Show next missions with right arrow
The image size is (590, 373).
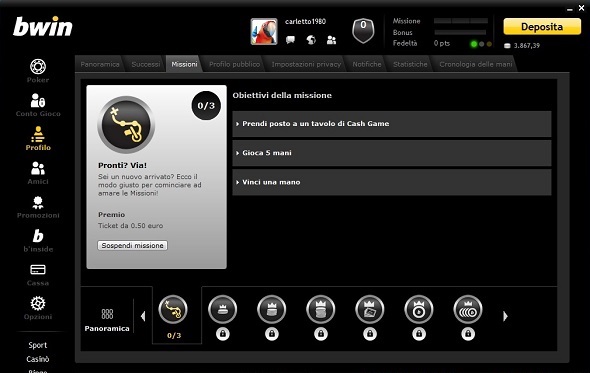505,316
